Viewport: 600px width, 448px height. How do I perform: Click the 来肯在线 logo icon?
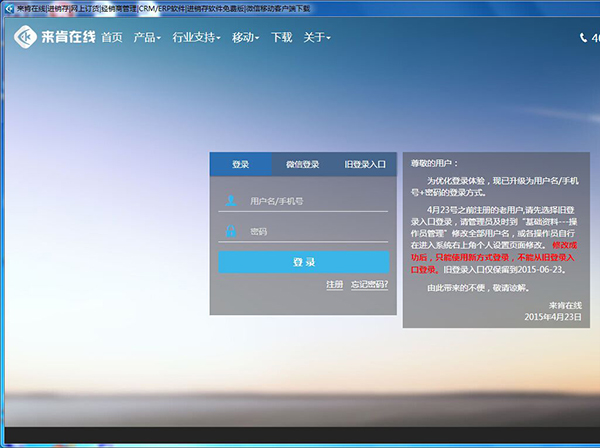click(x=25, y=38)
